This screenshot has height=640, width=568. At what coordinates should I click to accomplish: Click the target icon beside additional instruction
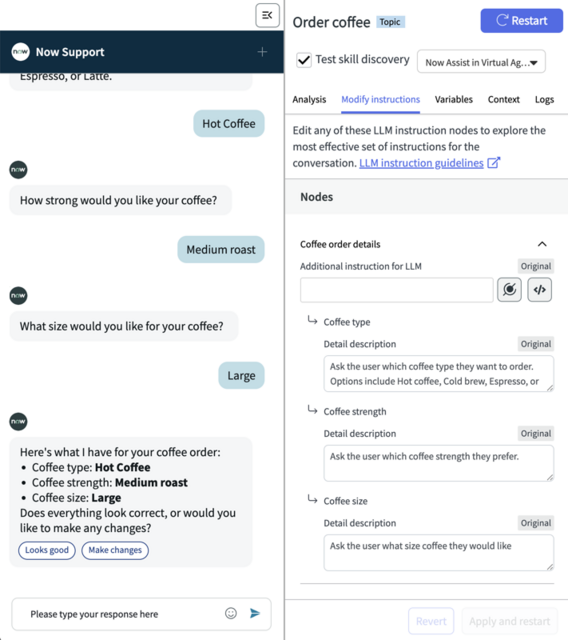point(509,290)
